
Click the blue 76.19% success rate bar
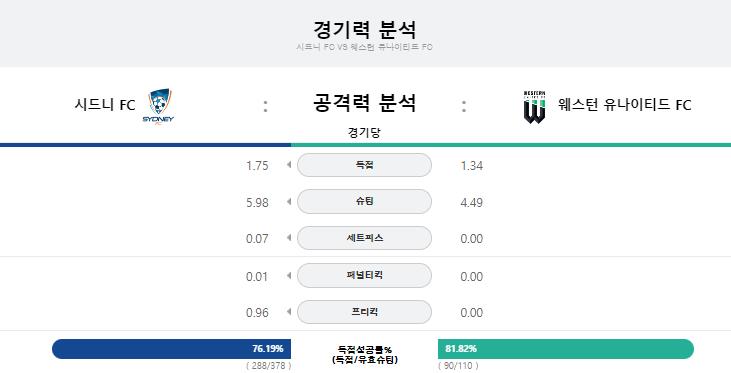coord(172,349)
